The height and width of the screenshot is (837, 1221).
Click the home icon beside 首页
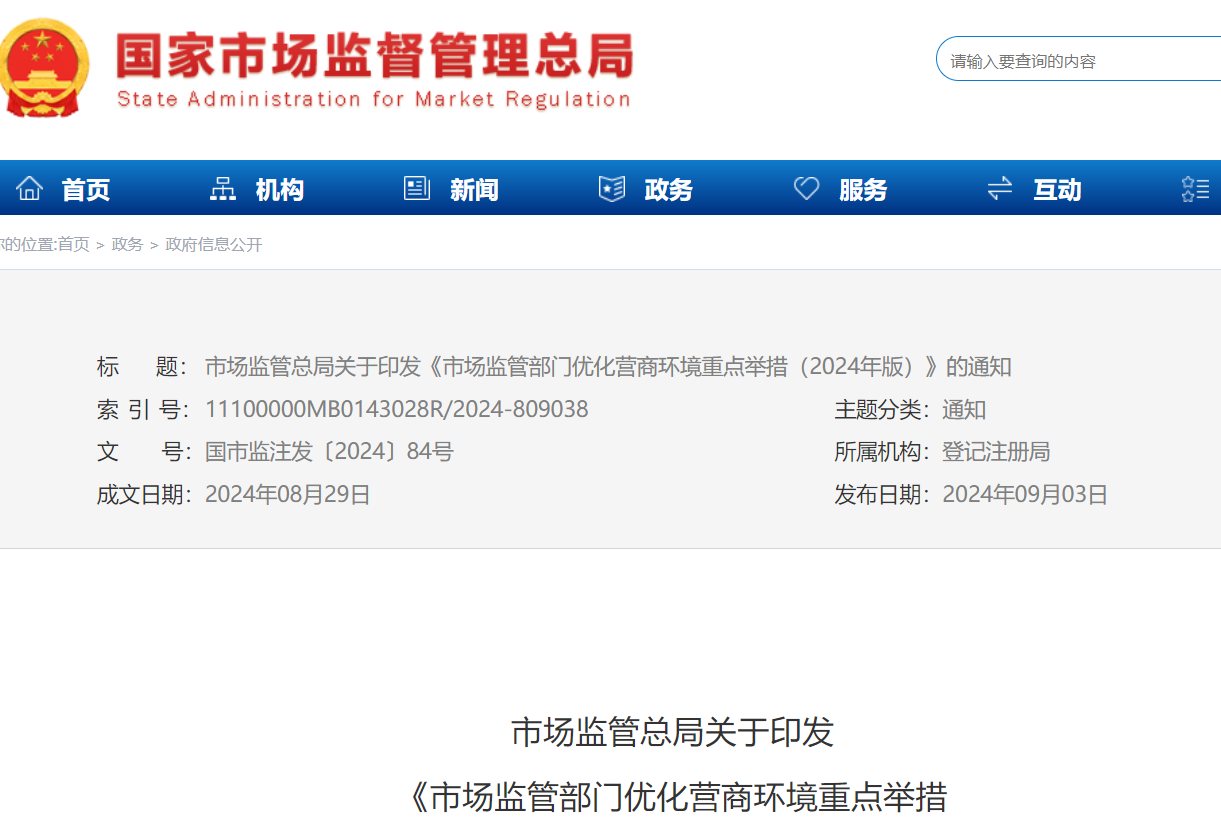coord(30,187)
